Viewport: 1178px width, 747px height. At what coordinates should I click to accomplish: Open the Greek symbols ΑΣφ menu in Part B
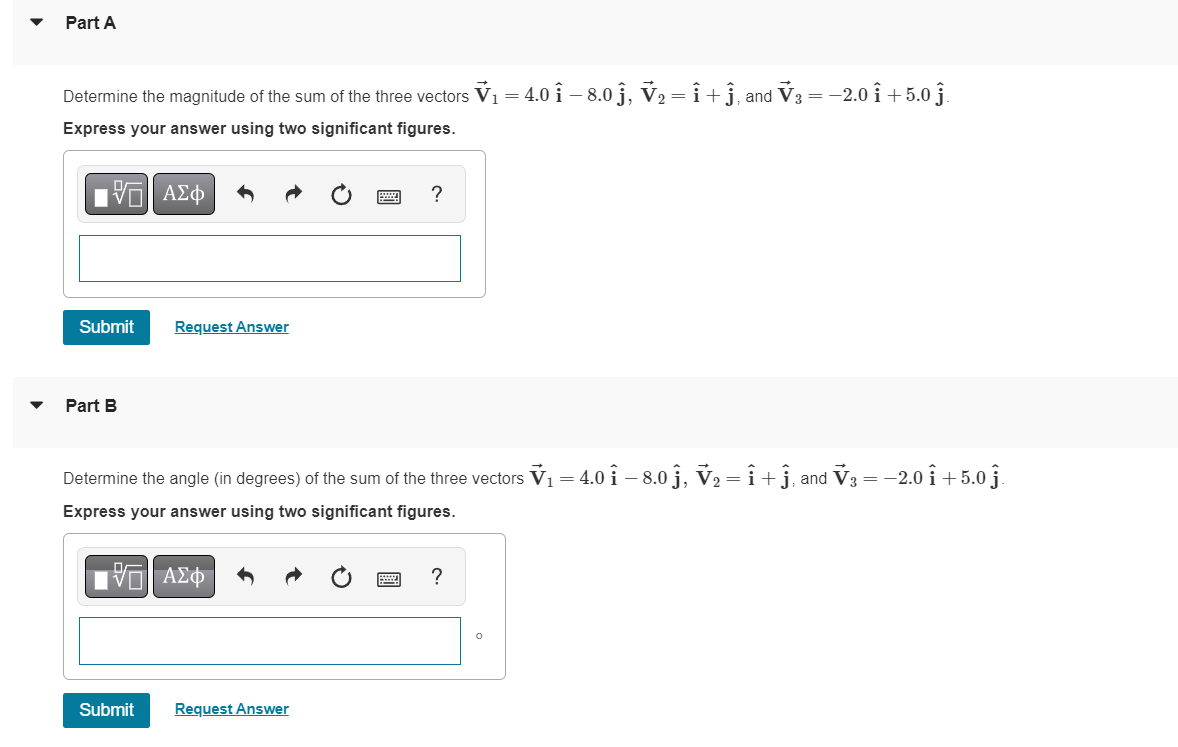pos(184,576)
